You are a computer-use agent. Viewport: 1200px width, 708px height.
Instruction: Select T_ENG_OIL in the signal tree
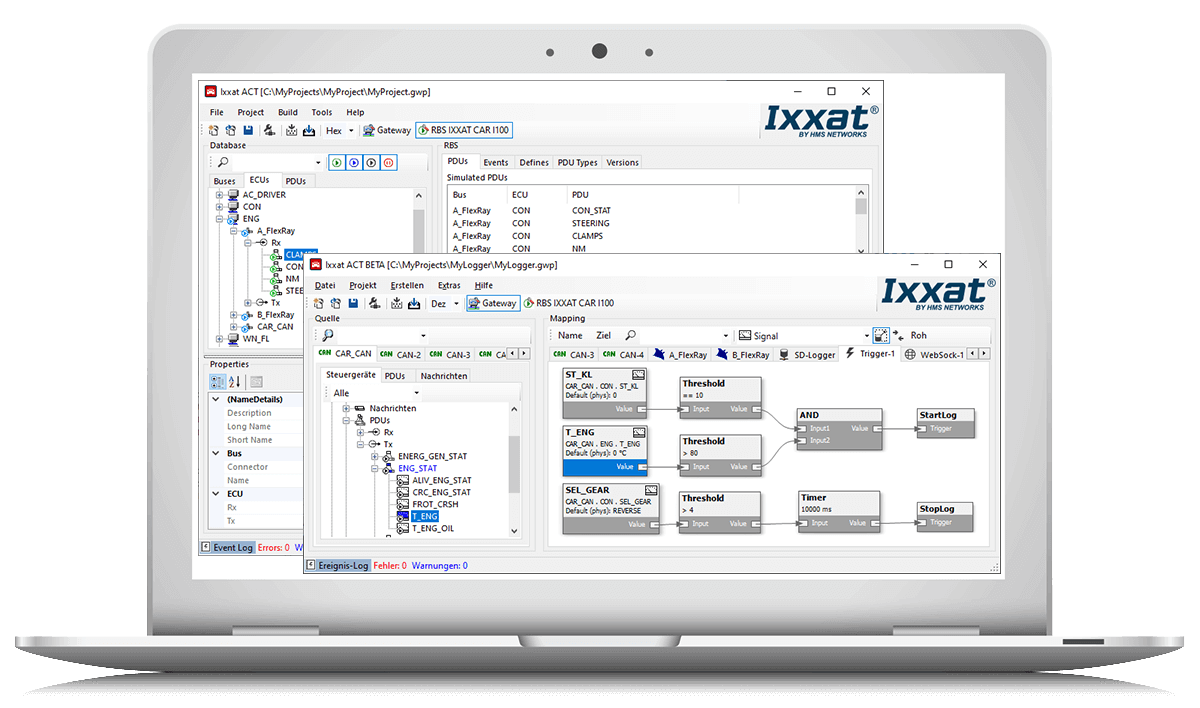[432, 528]
